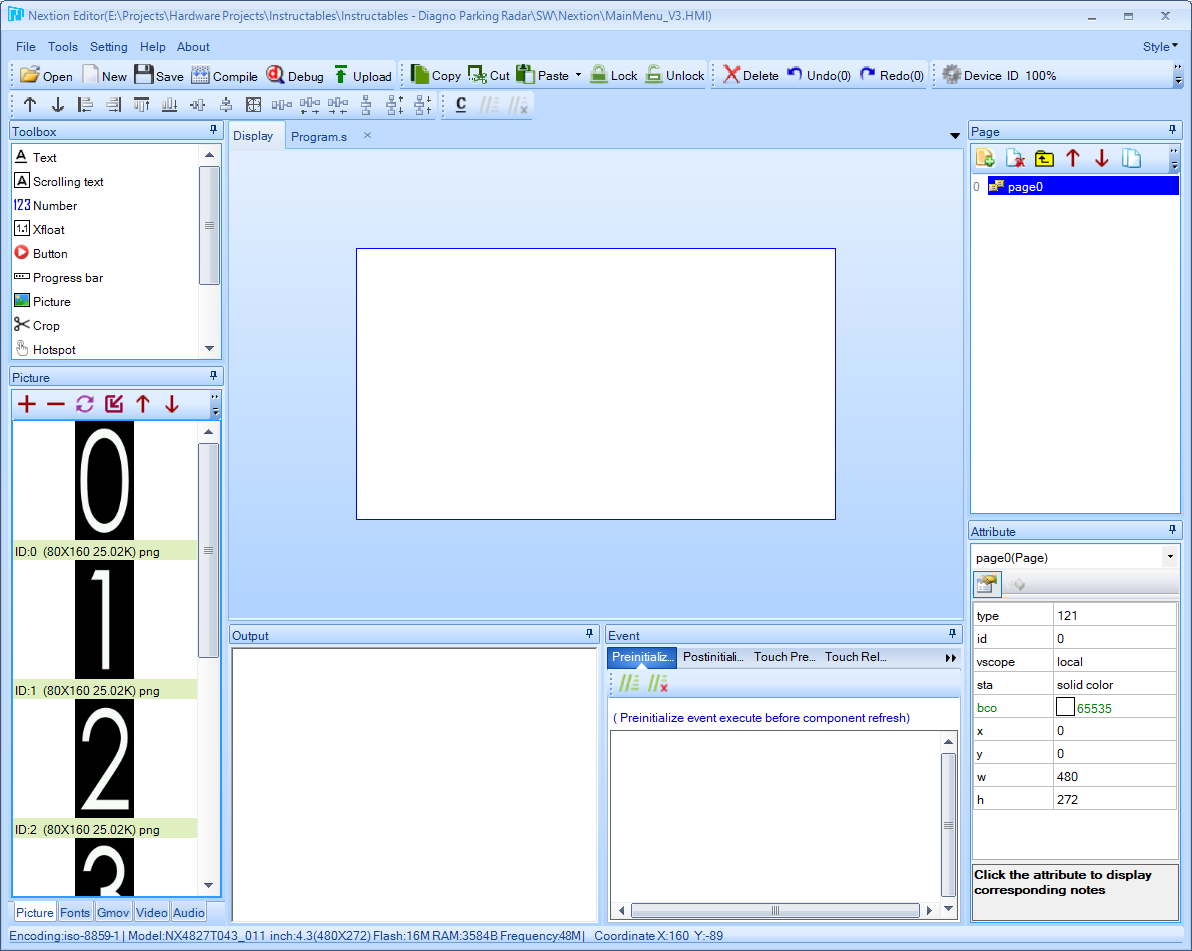Open the Paste dropdown arrow
This screenshot has width=1192, height=951.
coord(579,75)
